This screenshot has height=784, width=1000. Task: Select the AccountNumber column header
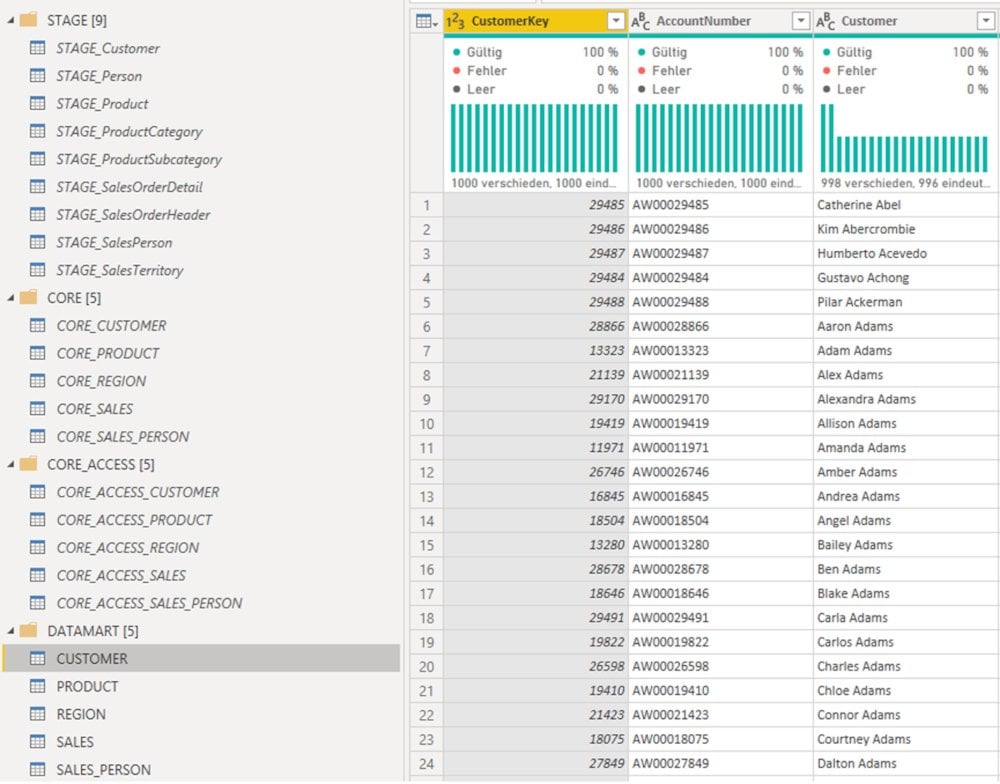(703, 21)
